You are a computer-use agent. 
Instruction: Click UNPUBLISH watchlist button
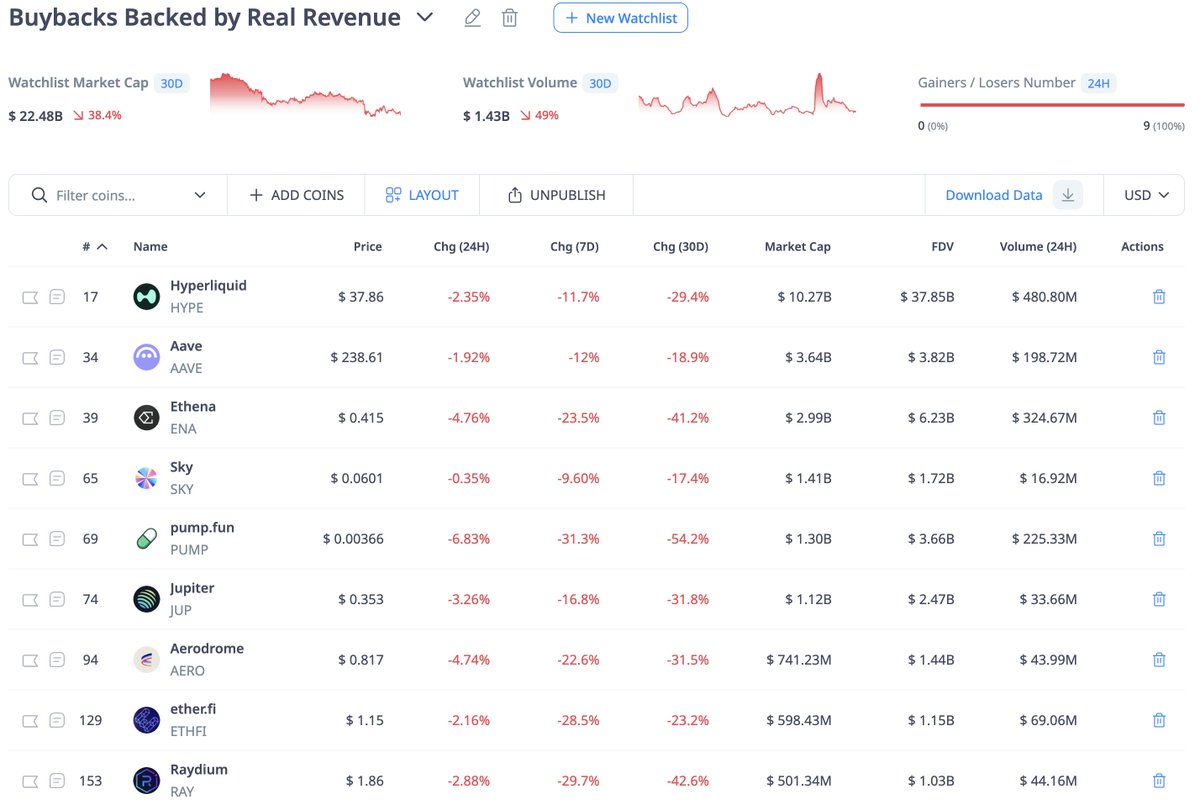[x=556, y=195]
